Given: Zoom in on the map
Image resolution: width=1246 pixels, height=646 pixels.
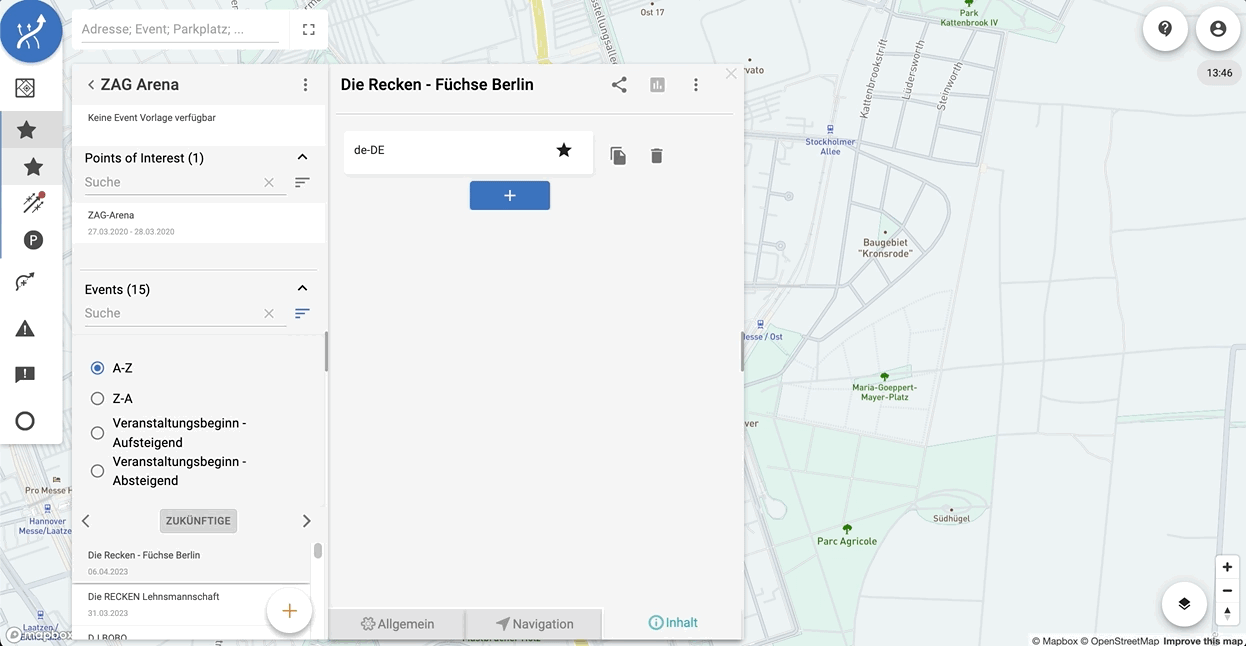Looking at the screenshot, I should point(1227,567).
